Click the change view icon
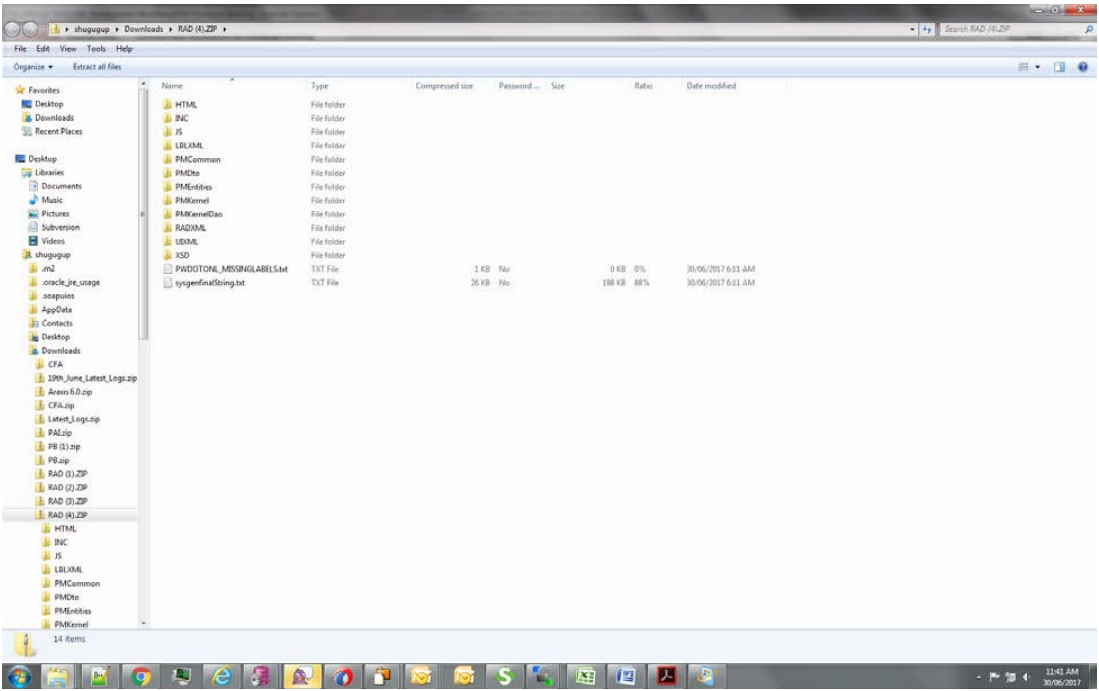The height and width of the screenshot is (691, 1099). pos(1023,67)
